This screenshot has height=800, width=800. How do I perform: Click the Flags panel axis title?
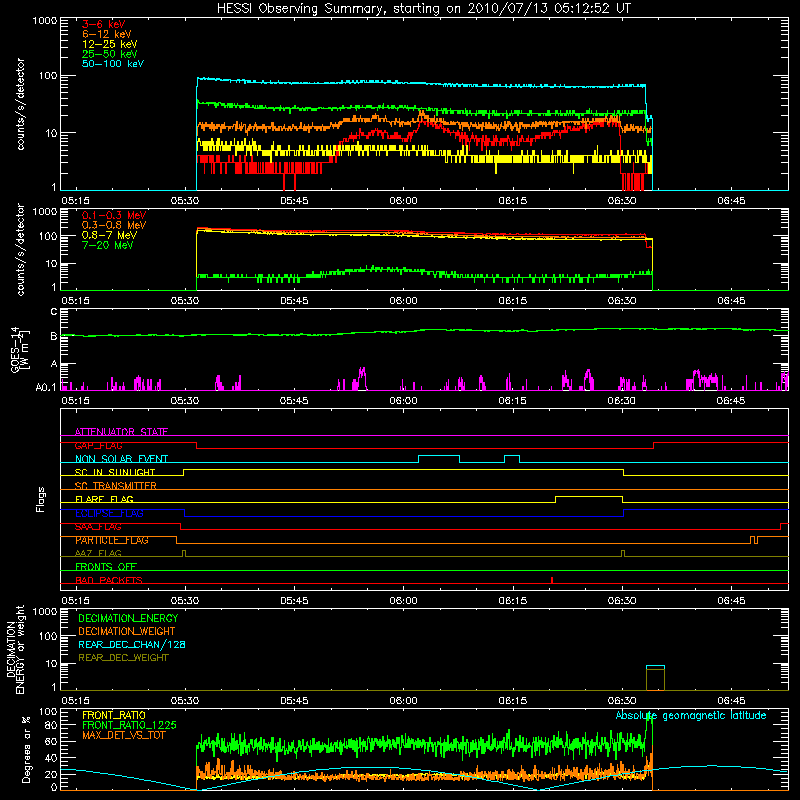[41, 499]
